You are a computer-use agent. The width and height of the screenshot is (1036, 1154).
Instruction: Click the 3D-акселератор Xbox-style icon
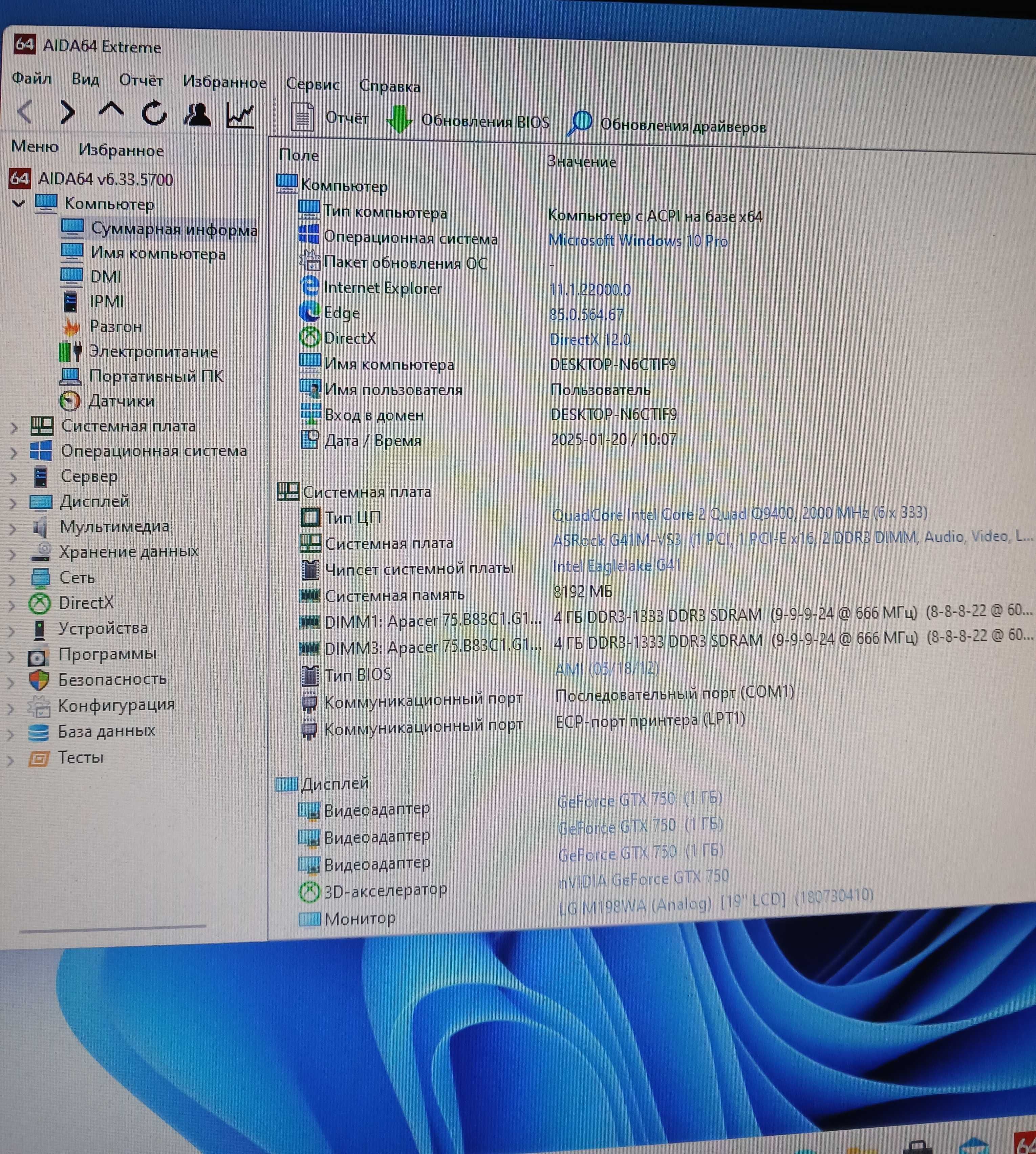click(310, 891)
